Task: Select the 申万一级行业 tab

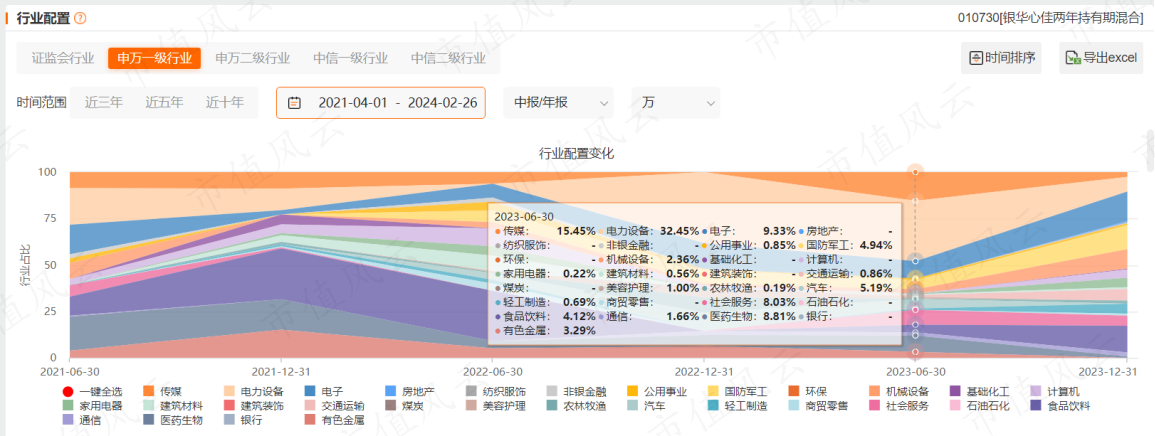Action: pyautogui.click(x=154, y=58)
